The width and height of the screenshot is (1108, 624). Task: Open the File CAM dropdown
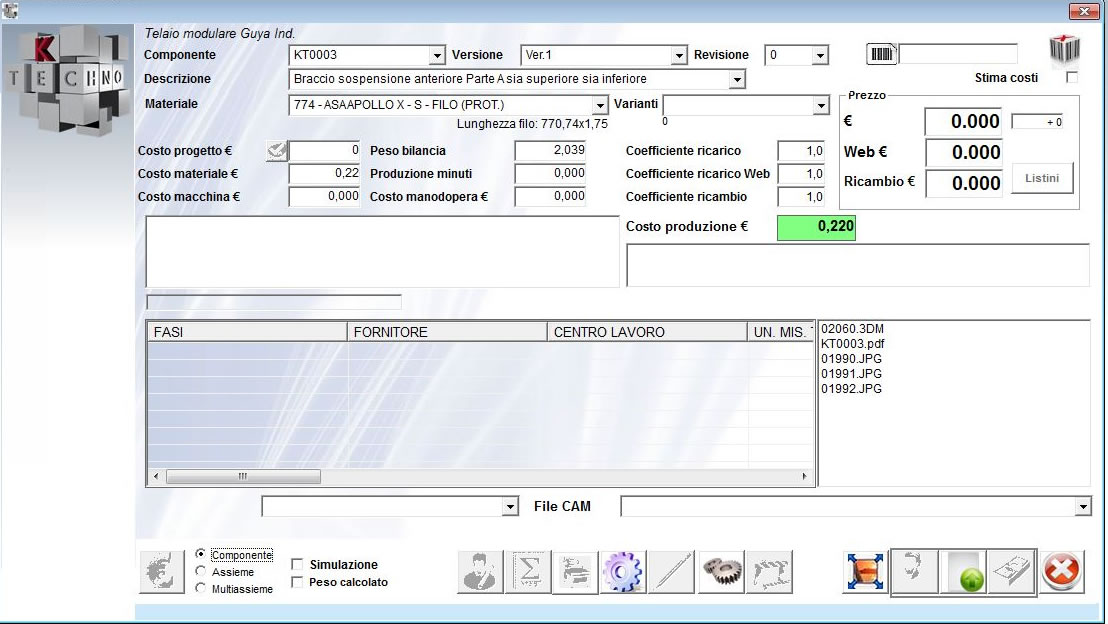pyautogui.click(x=1083, y=506)
